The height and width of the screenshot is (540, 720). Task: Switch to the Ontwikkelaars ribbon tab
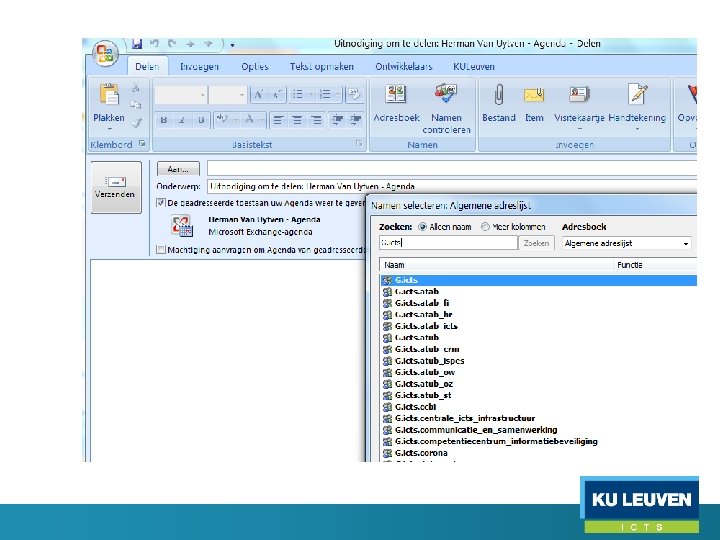pos(404,67)
